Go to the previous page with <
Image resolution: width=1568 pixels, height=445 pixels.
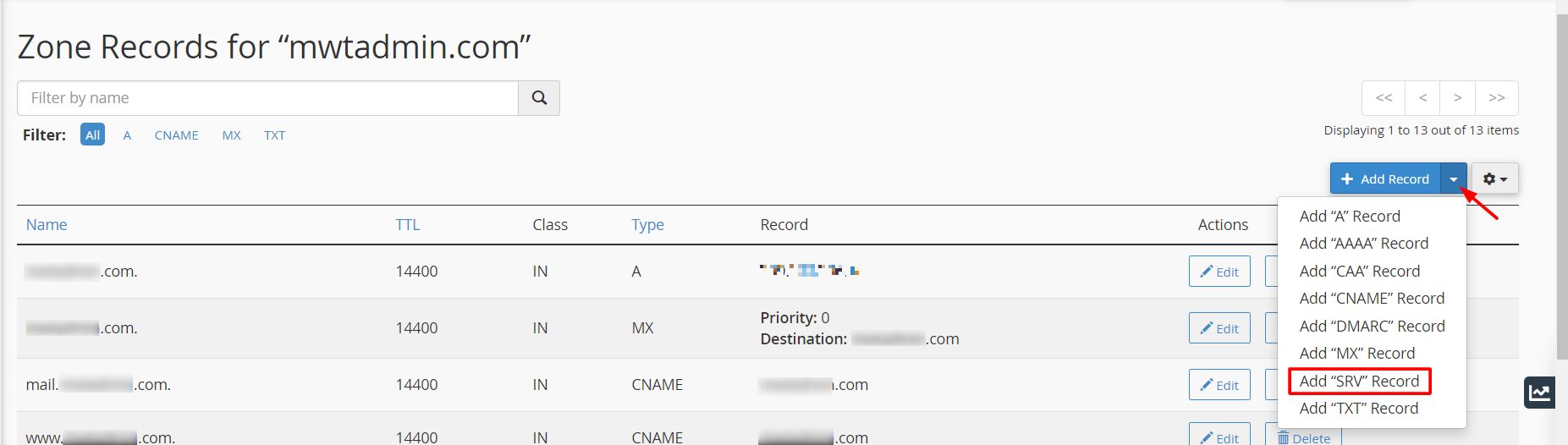[x=1423, y=98]
